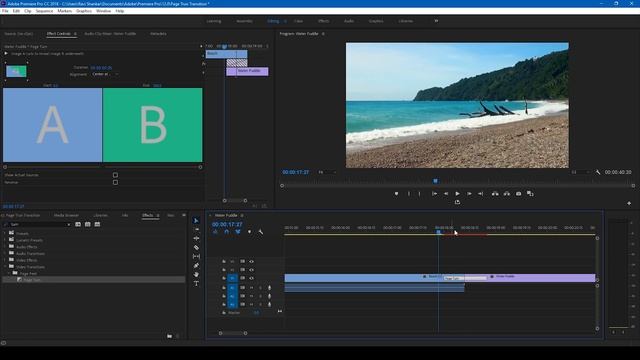Image resolution: width=640 pixels, height=360 pixels.
Task: Open the Button Editor plus icon
Action: [629, 203]
